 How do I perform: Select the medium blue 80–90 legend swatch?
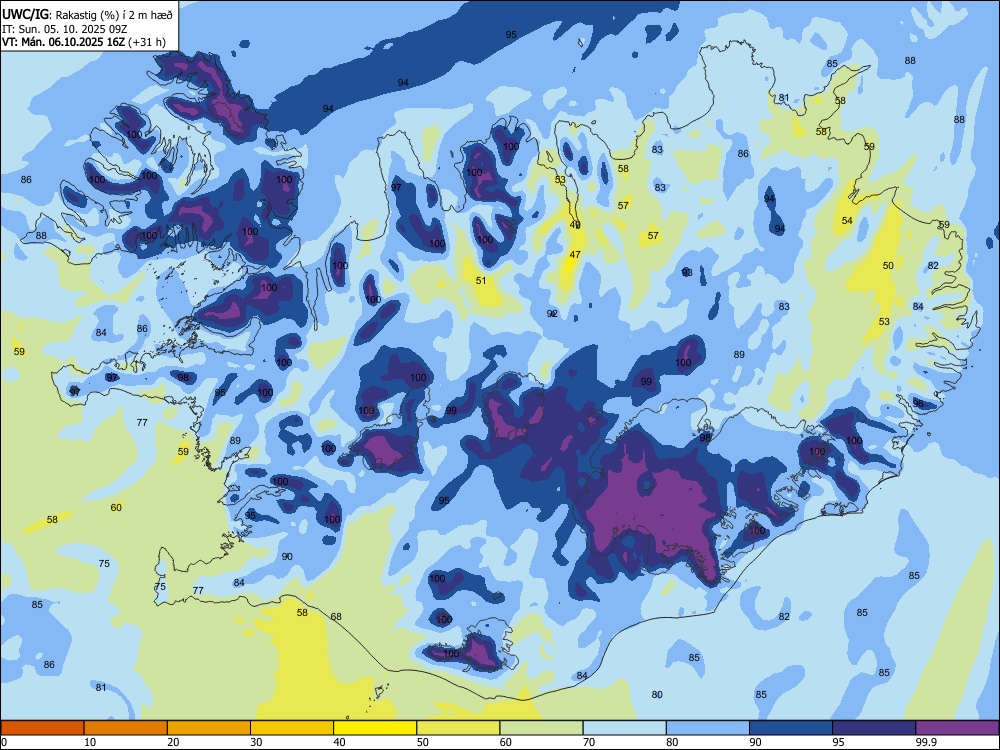pos(707,728)
